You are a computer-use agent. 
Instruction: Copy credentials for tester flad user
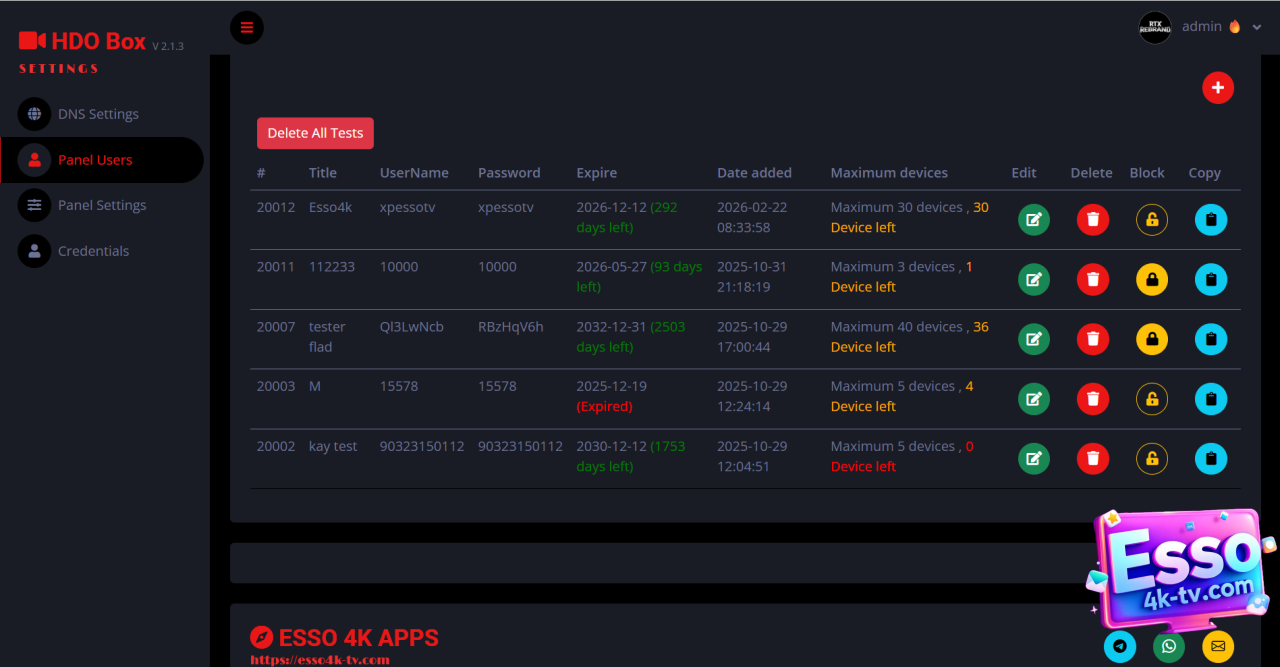point(1210,340)
